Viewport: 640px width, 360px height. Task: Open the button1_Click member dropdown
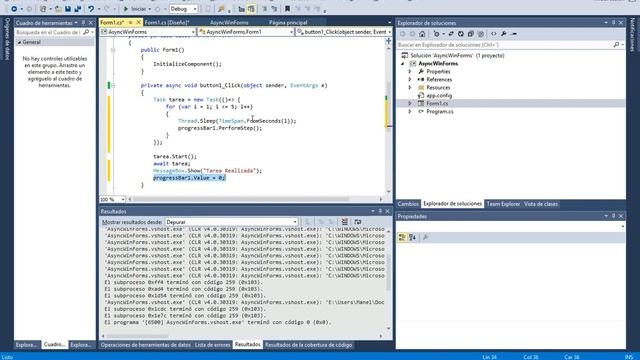[344, 32]
